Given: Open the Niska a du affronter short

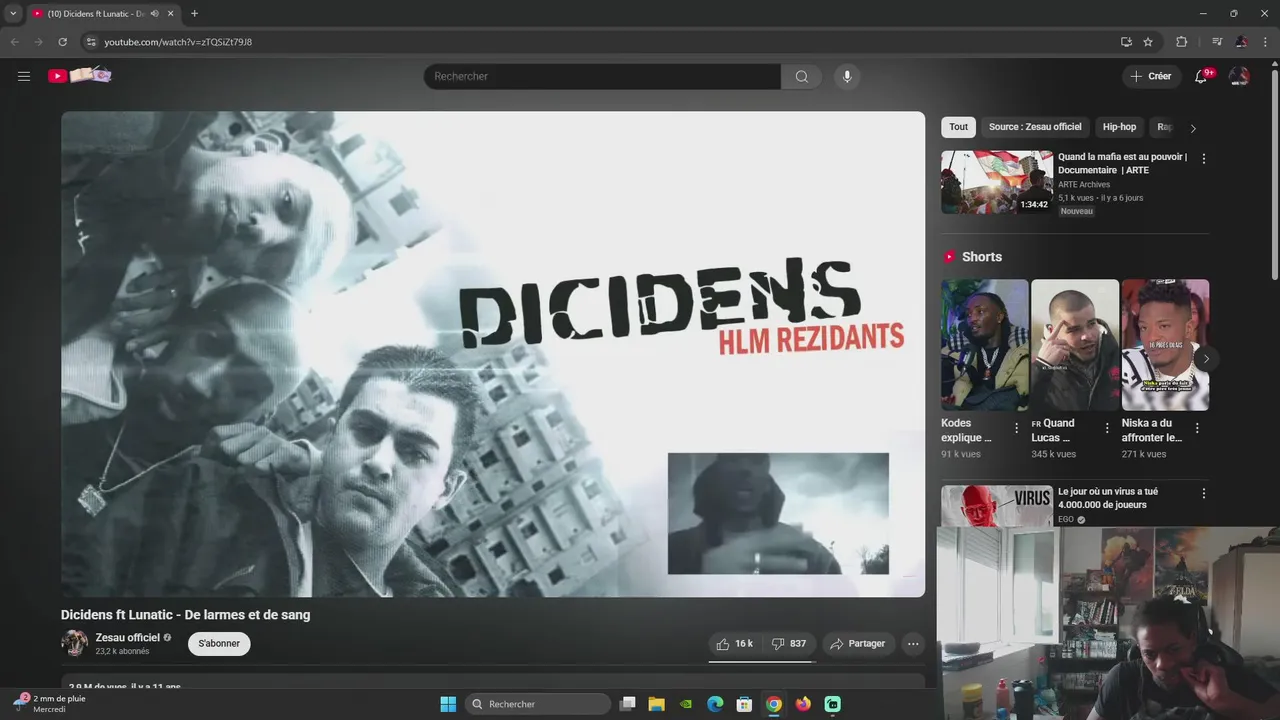Looking at the screenshot, I should click(1165, 345).
